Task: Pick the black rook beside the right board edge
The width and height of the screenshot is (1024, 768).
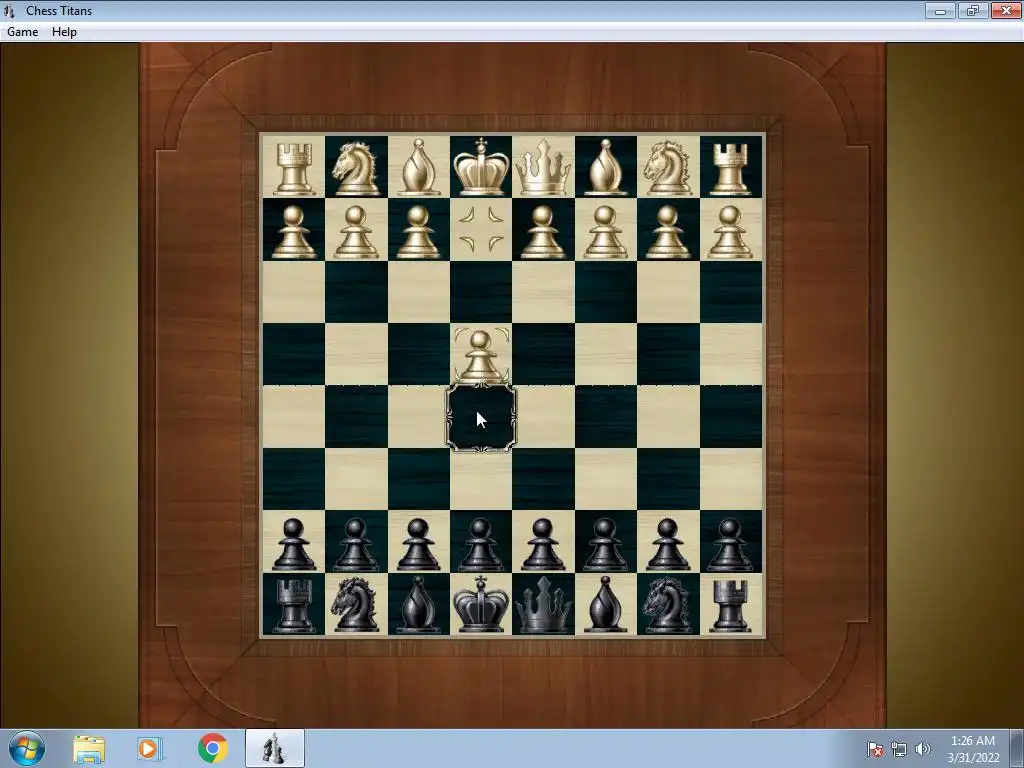Action: pyautogui.click(x=730, y=607)
